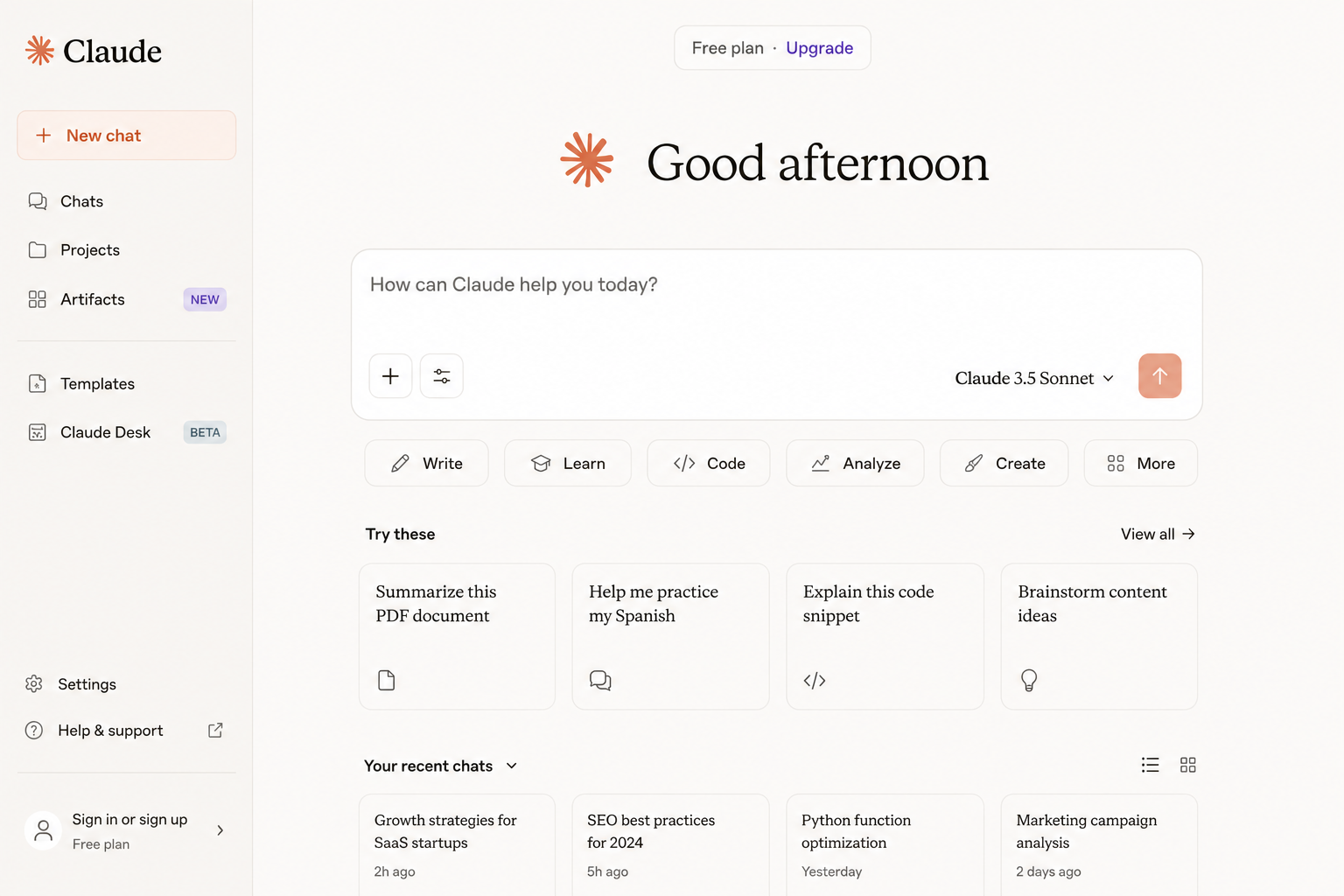Select the Analyze chart chip
The width and height of the screenshot is (1344, 896).
point(855,463)
